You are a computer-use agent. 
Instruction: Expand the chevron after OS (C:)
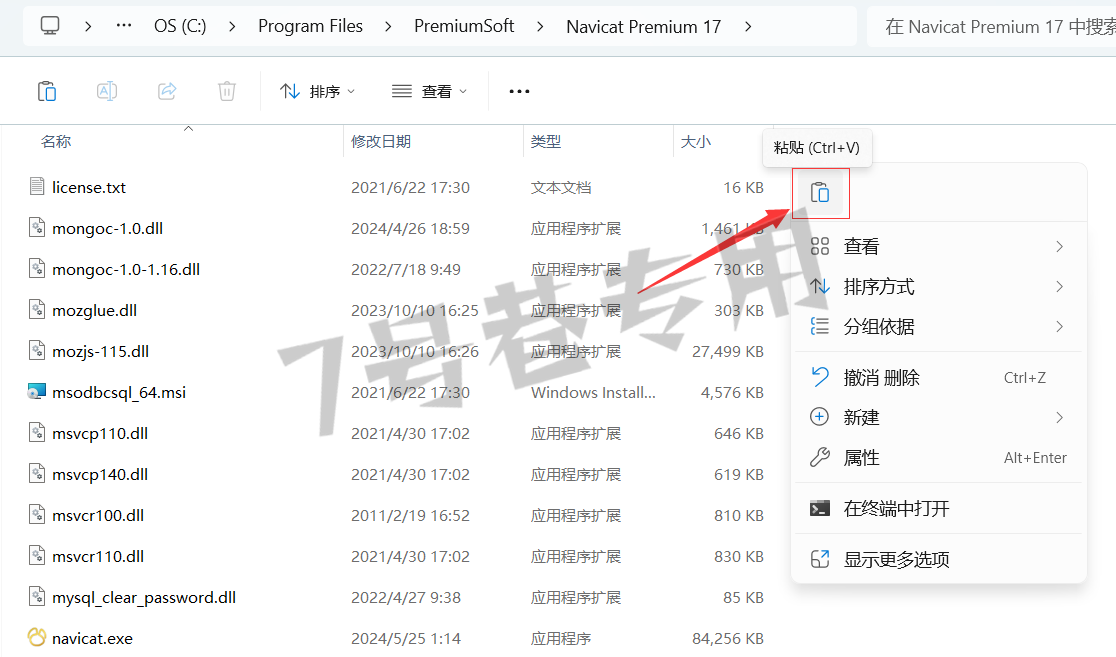233,26
